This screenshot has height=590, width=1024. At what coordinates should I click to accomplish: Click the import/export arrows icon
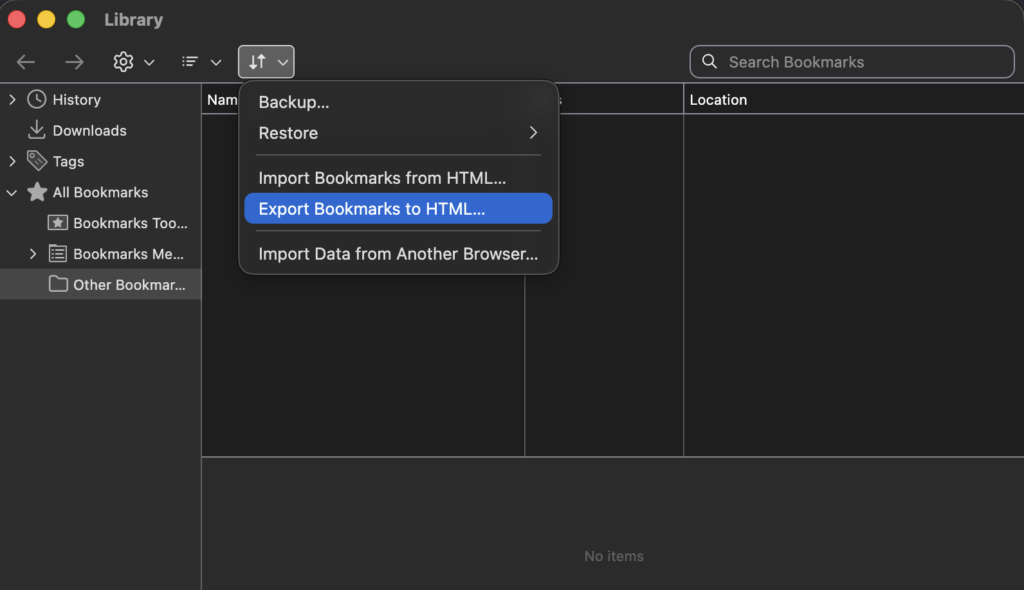259,61
